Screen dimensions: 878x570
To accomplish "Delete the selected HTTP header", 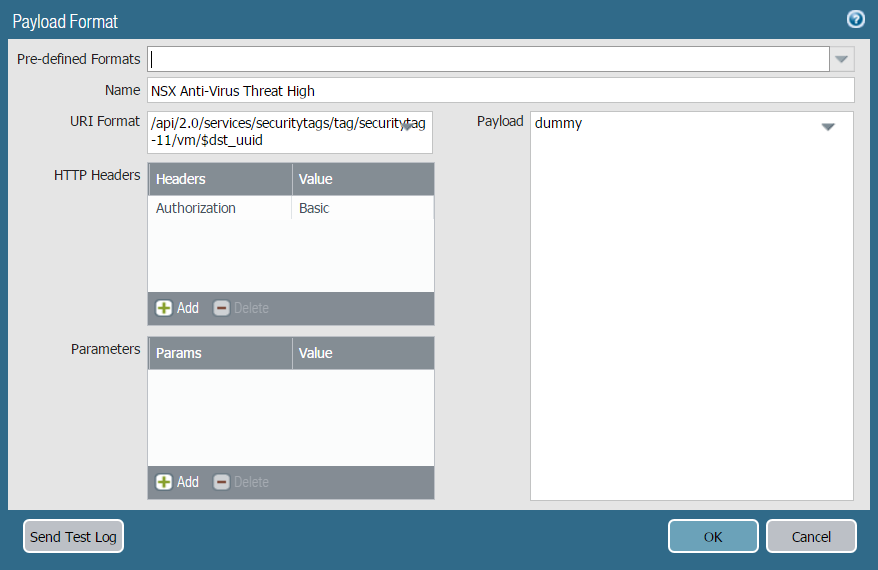I will click(x=241, y=308).
